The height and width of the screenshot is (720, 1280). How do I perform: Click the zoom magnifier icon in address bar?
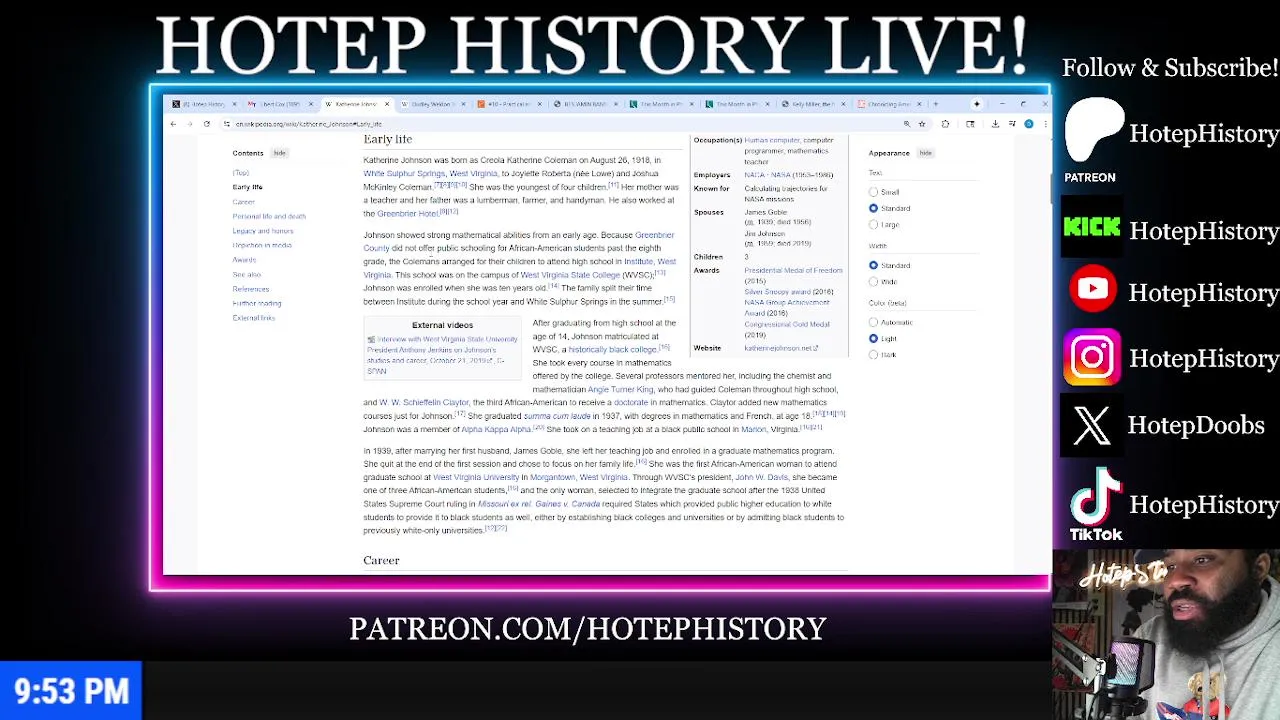[907, 124]
